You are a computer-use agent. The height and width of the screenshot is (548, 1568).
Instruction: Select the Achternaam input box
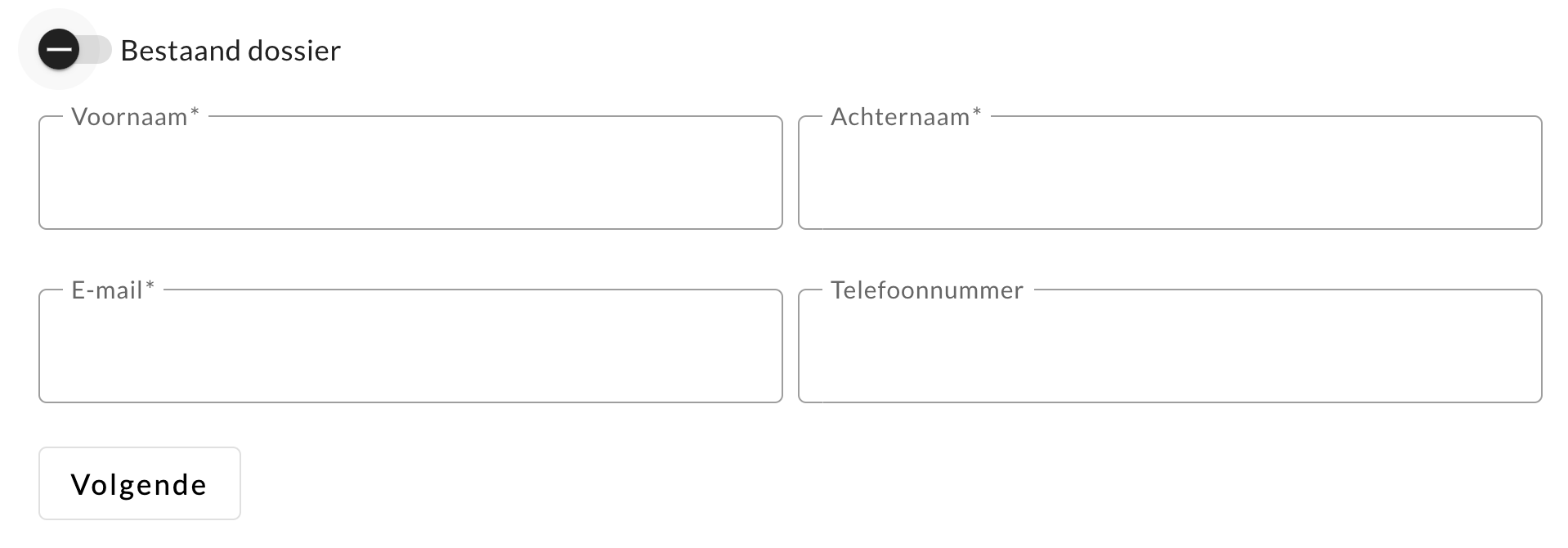tap(1169, 173)
